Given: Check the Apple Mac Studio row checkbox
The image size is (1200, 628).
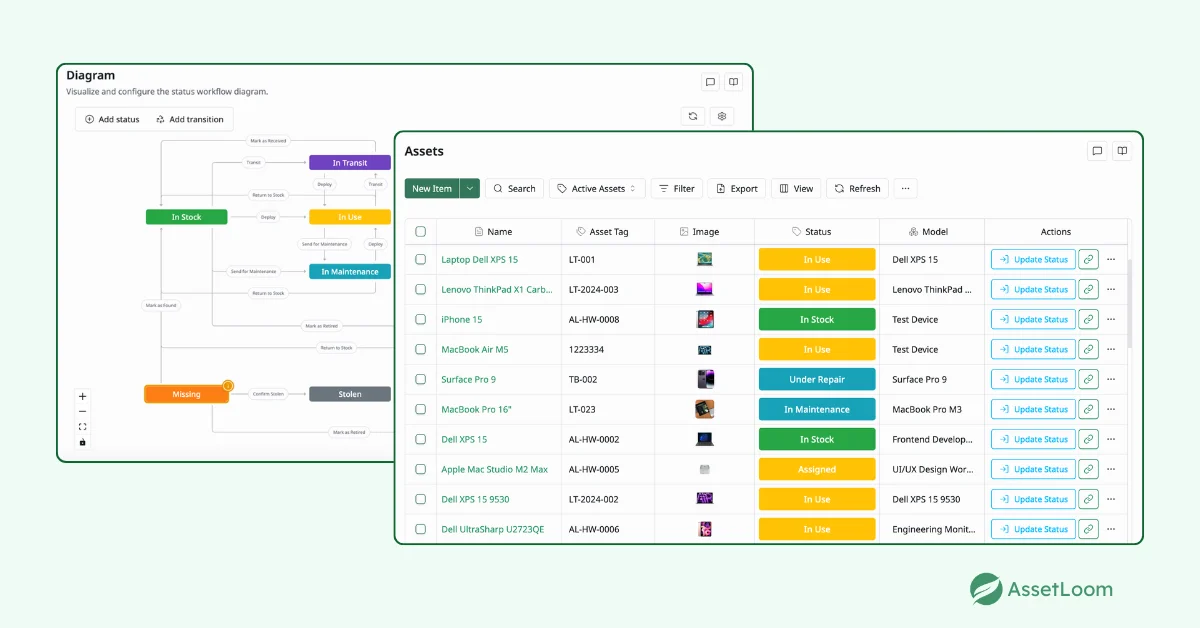Looking at the screenshot, I should tap(421, 469).
